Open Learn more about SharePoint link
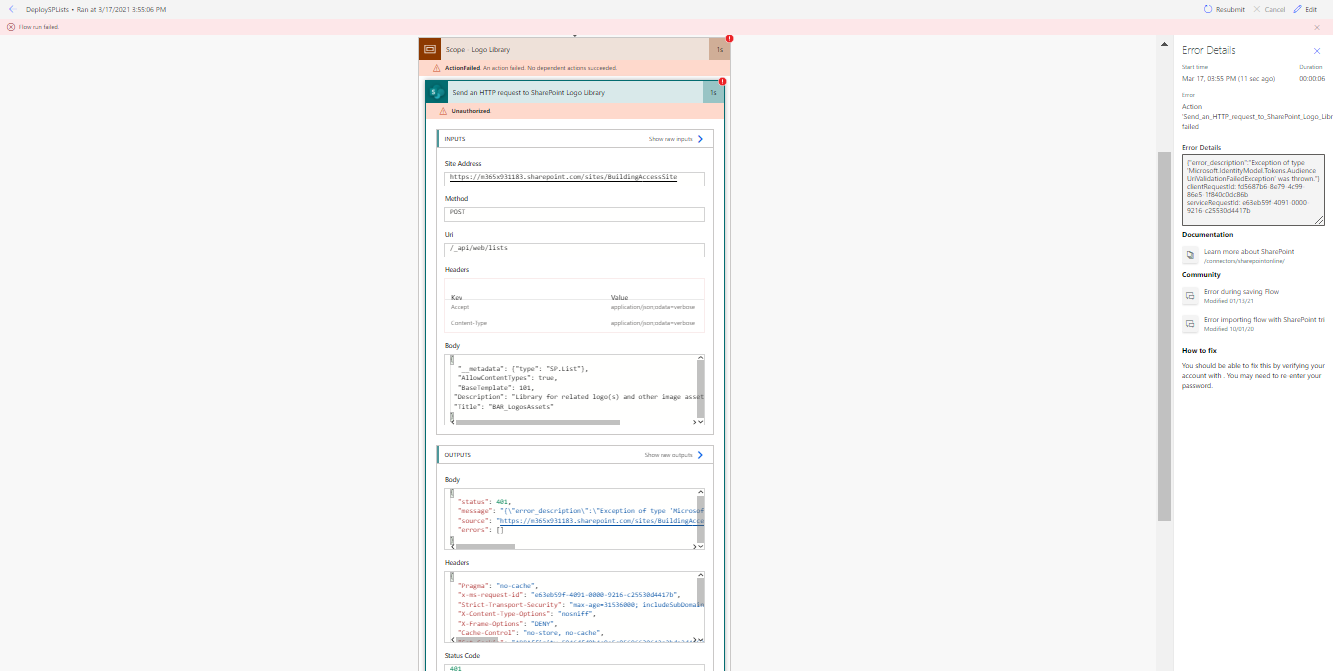 (x=1249, y=252)
